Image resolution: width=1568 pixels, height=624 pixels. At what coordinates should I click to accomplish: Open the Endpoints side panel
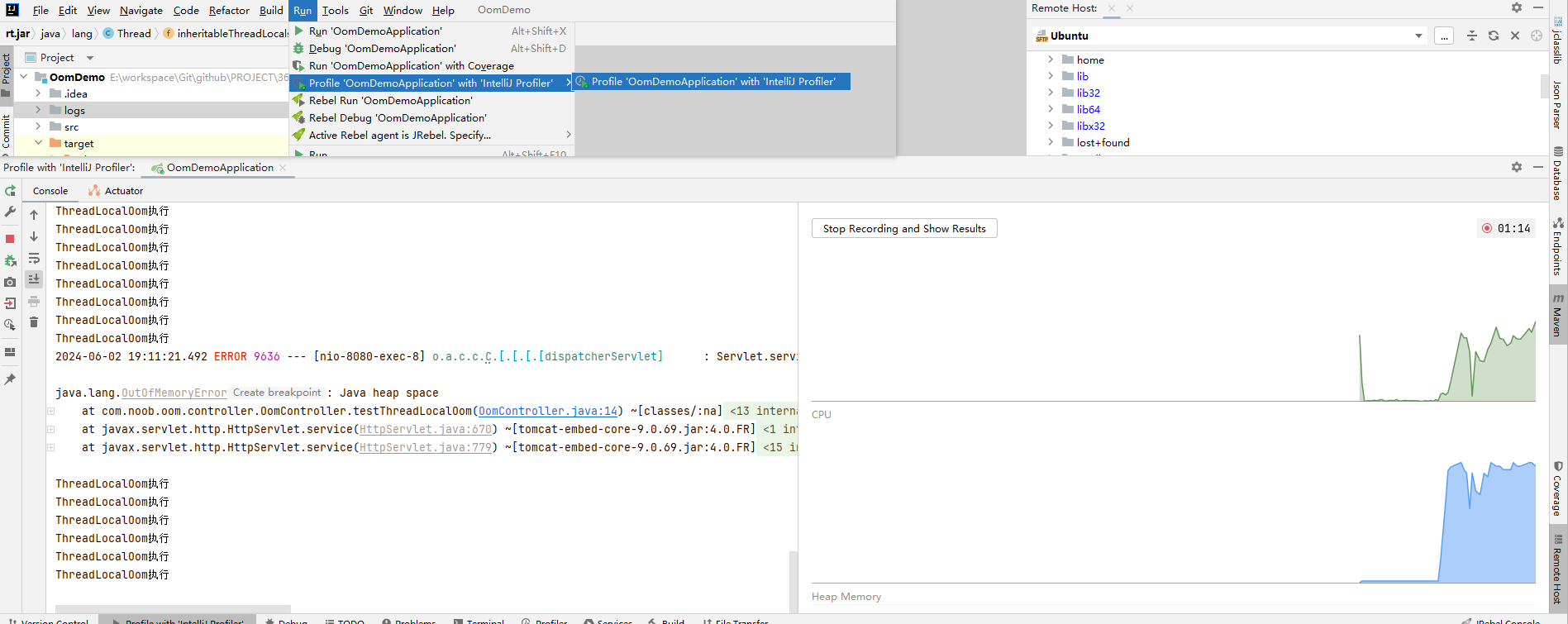(x=1558, y=246)
